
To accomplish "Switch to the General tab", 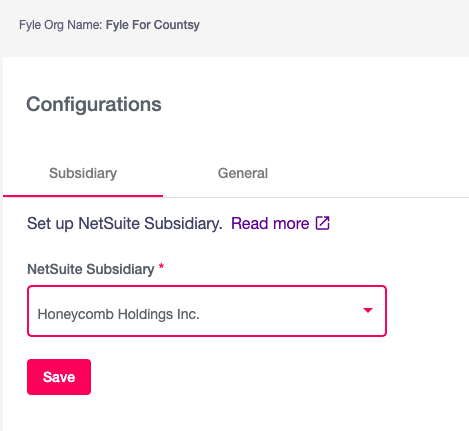I will tap(243, 173).
